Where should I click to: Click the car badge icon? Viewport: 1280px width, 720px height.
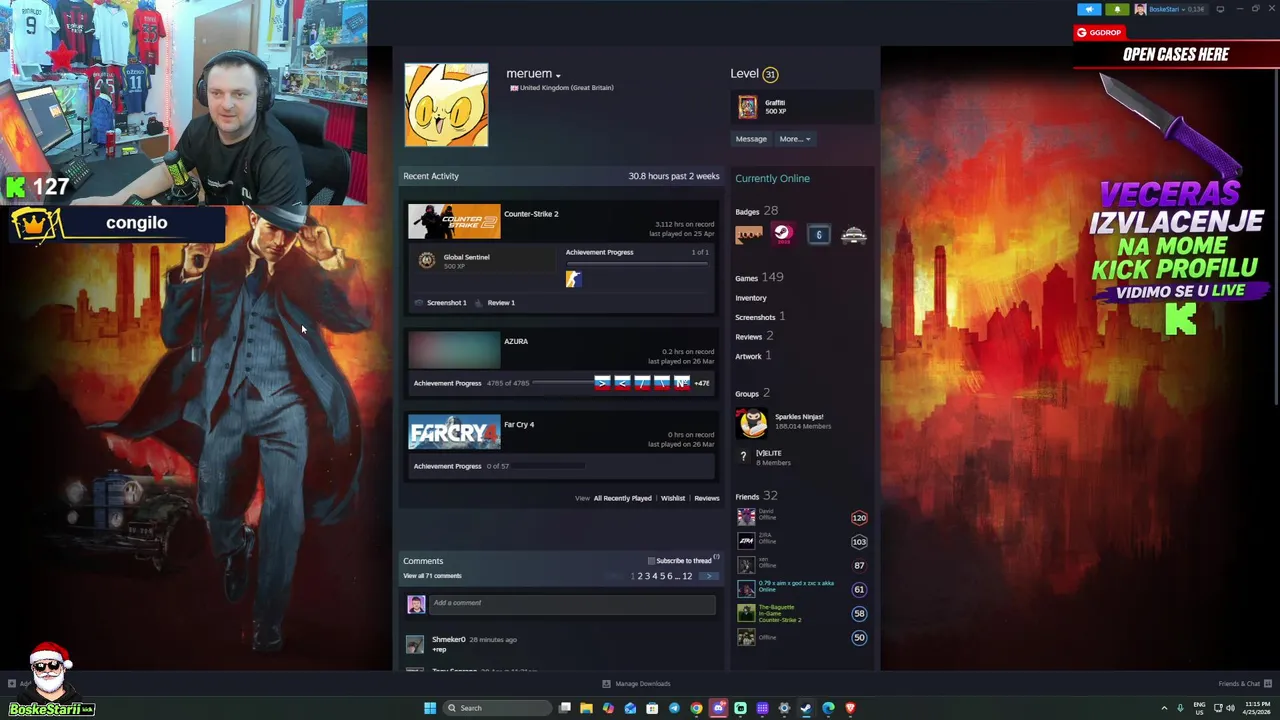pyautogui.click(x=853, y=235)
